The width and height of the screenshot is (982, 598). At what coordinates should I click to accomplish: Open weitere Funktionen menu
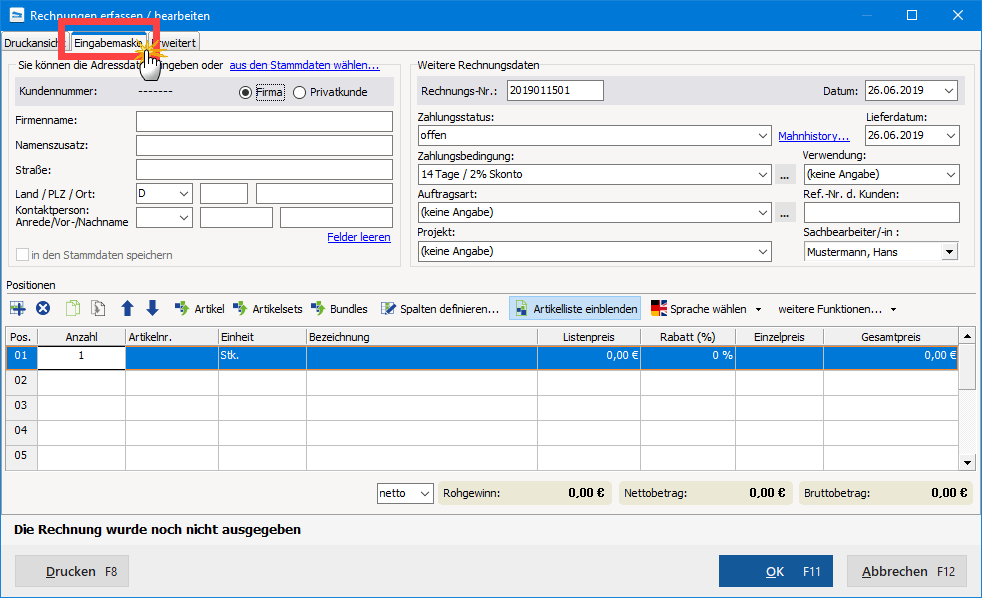(837, 309)
